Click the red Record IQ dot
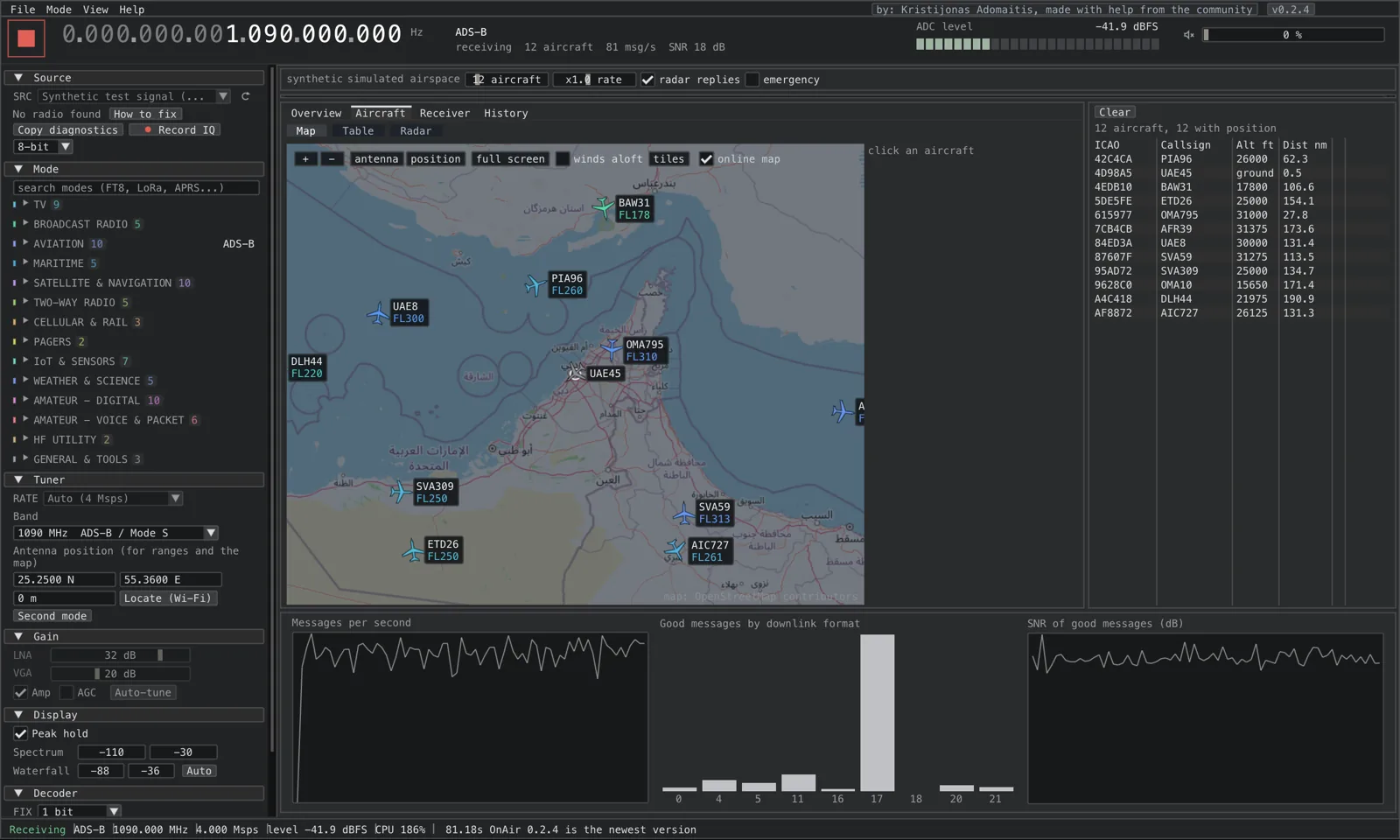This screenshot has width=1400, height=840. coord(148,129)
